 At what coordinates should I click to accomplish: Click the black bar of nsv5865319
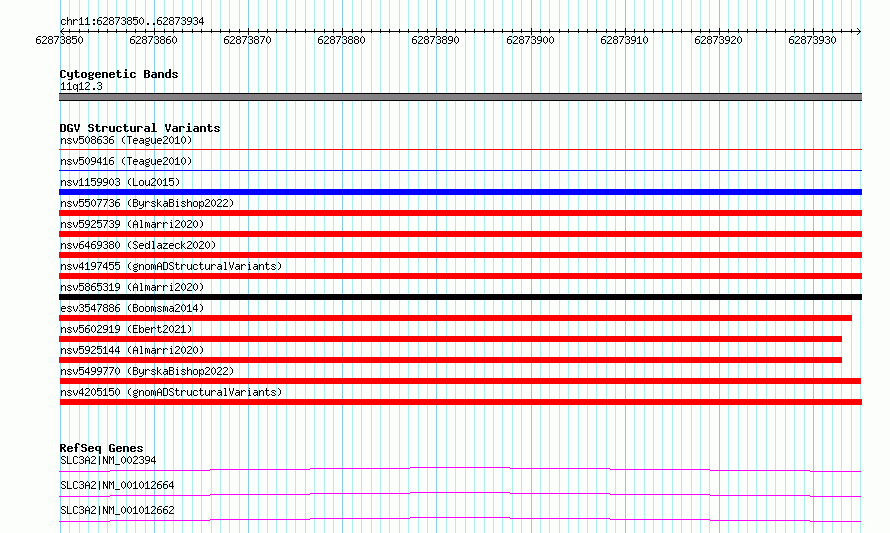[460, 297]
